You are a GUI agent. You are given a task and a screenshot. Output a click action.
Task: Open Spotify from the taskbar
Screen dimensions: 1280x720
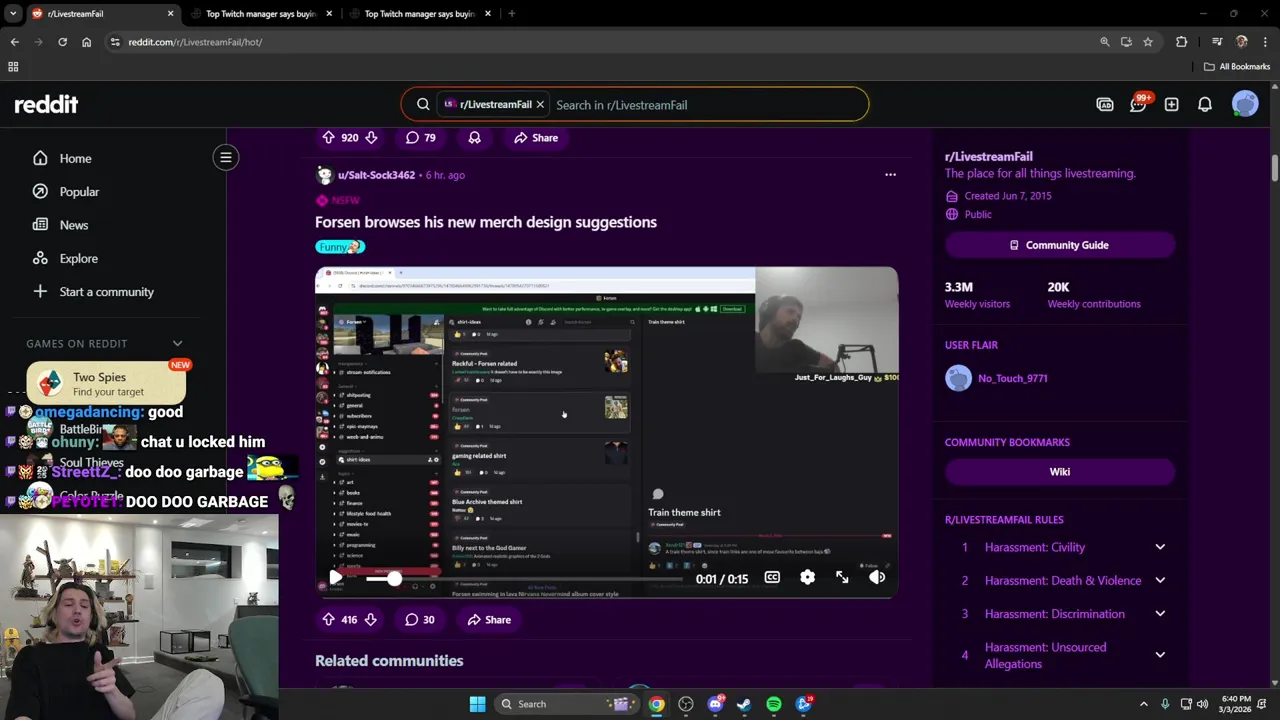pos(774,704)
